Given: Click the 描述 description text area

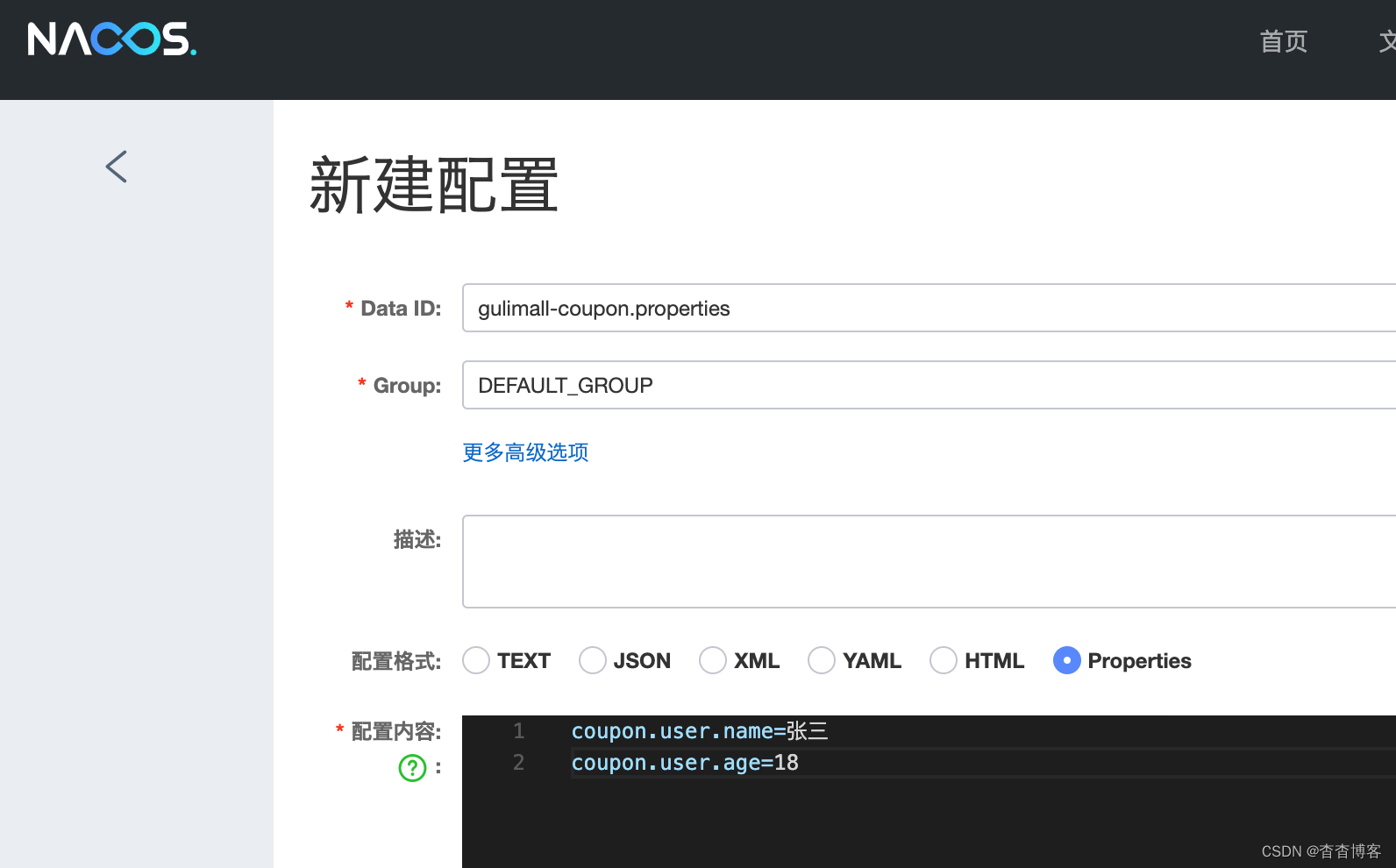Looking at the screenshot, I should (x=929, y=561).
